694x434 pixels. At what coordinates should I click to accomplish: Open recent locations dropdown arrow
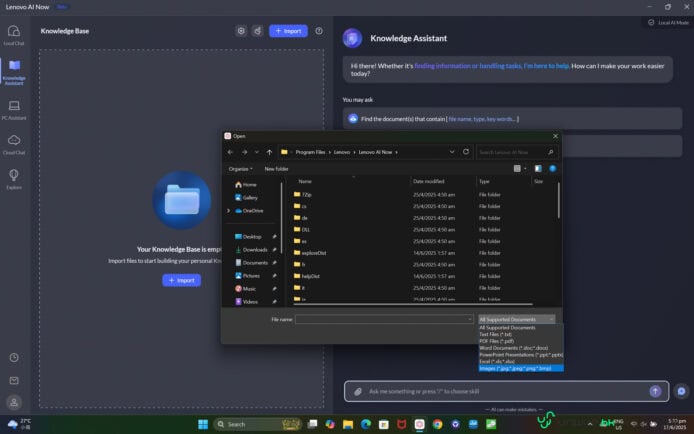tap(257, 152)
